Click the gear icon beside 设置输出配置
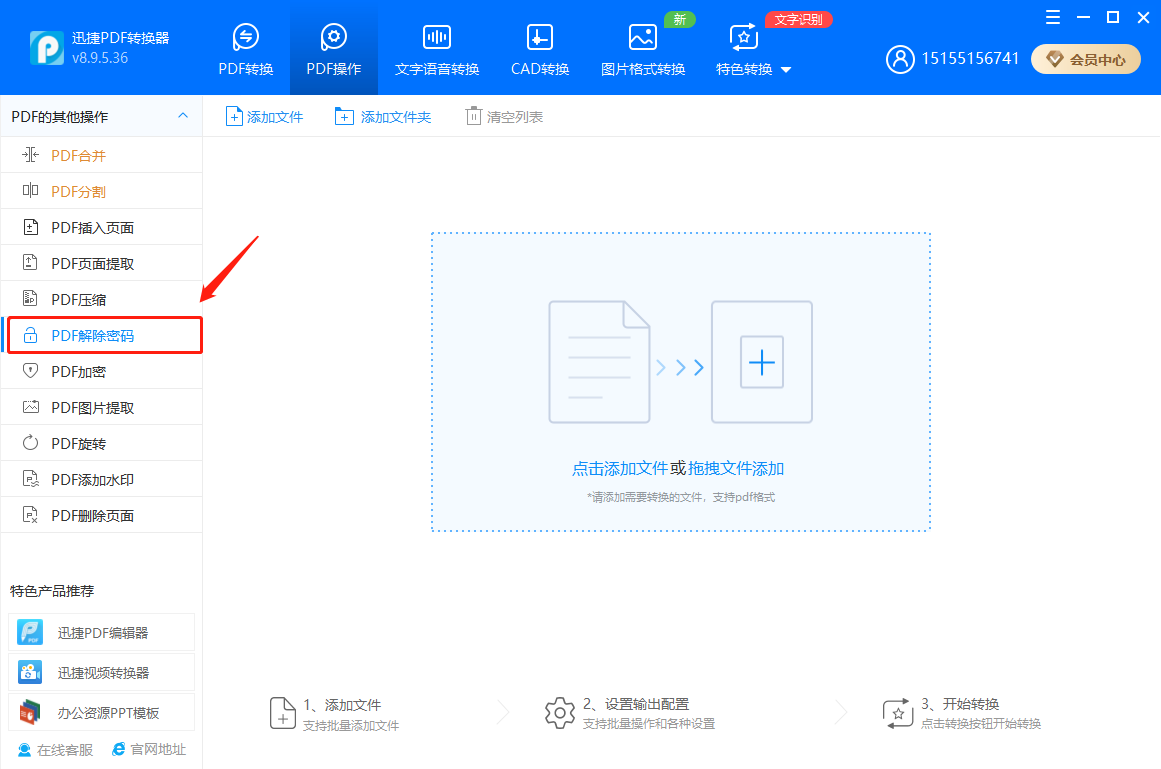The width and height of the screenshot is (1161, 769). [560, 713]
